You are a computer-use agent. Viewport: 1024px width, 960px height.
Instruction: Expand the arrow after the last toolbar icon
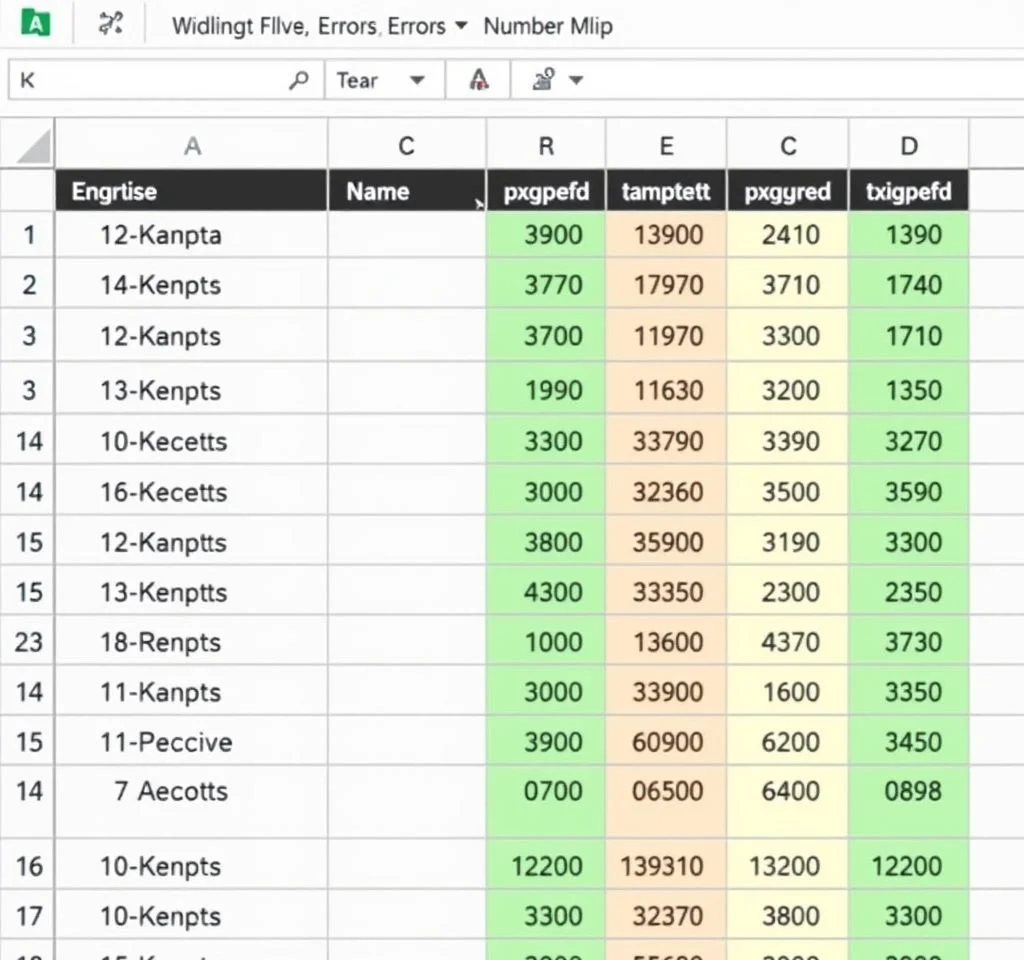coord(576,81)
